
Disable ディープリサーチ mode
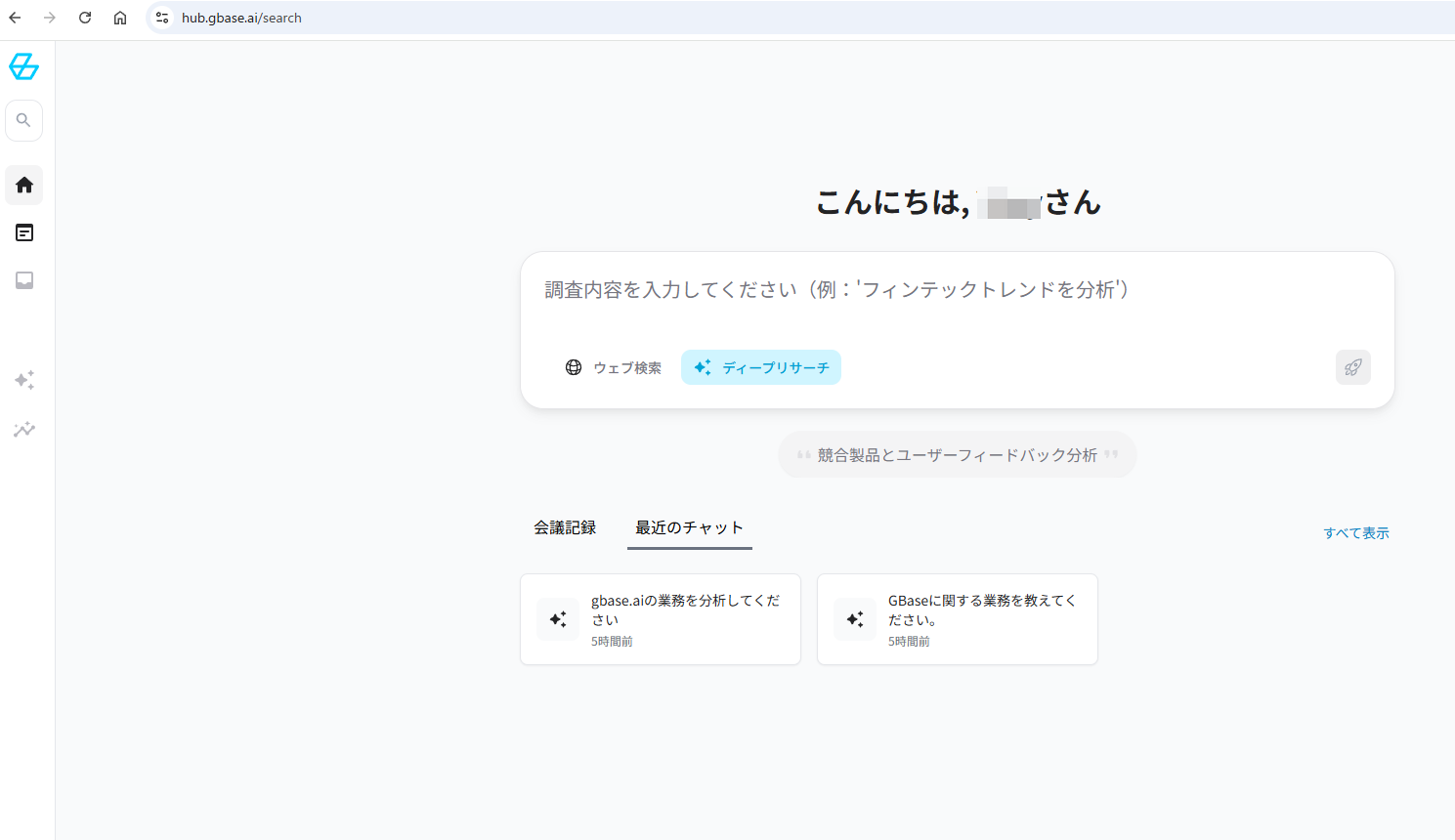[x=761, y=367]
